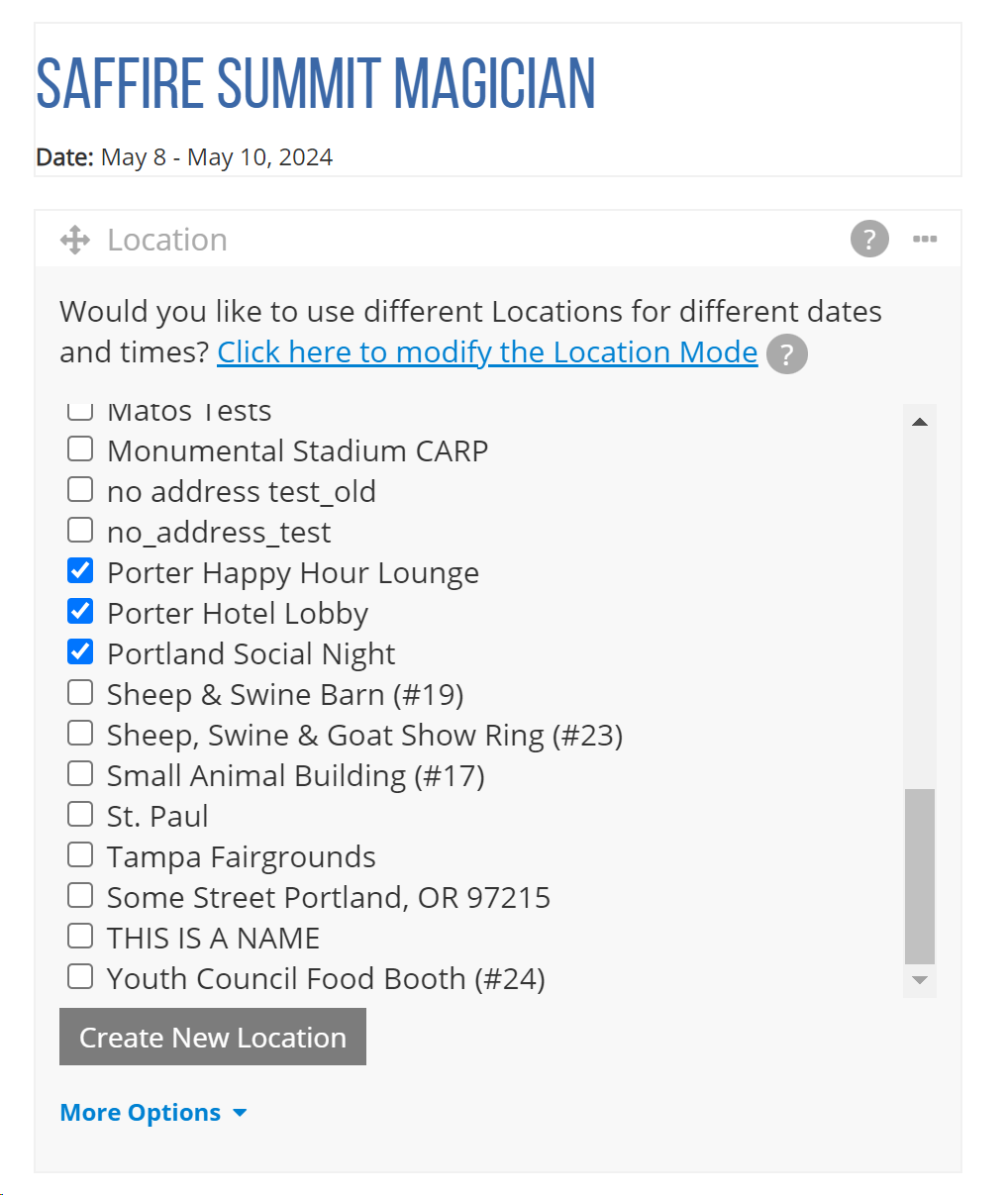Click the help icon after Location Mode link

786,354
